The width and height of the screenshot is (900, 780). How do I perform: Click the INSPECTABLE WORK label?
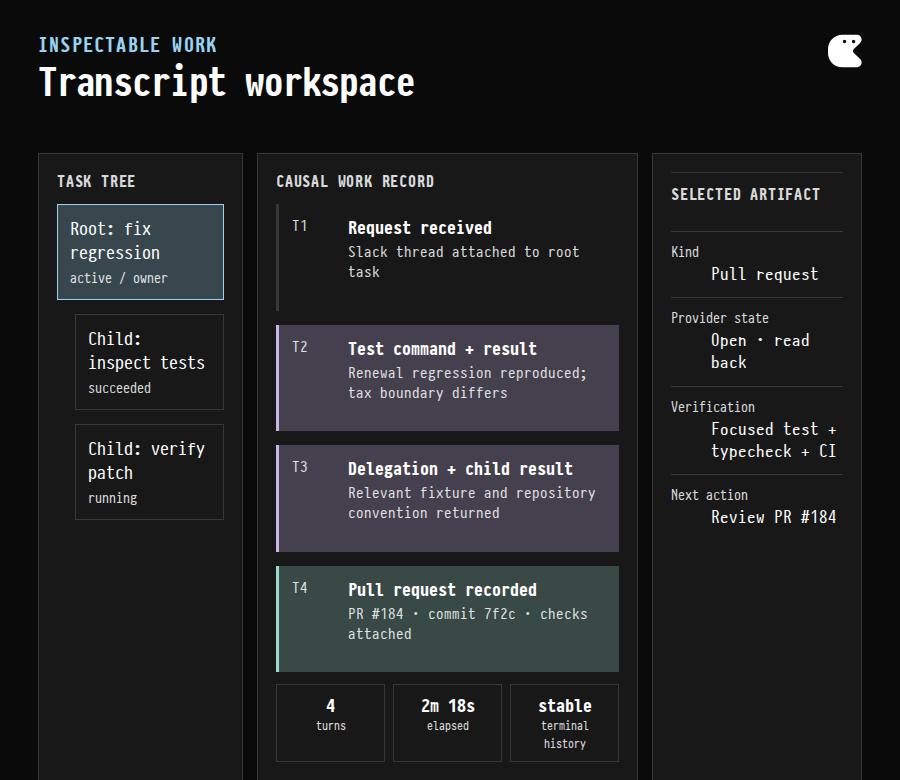click(x=127, y=45)
